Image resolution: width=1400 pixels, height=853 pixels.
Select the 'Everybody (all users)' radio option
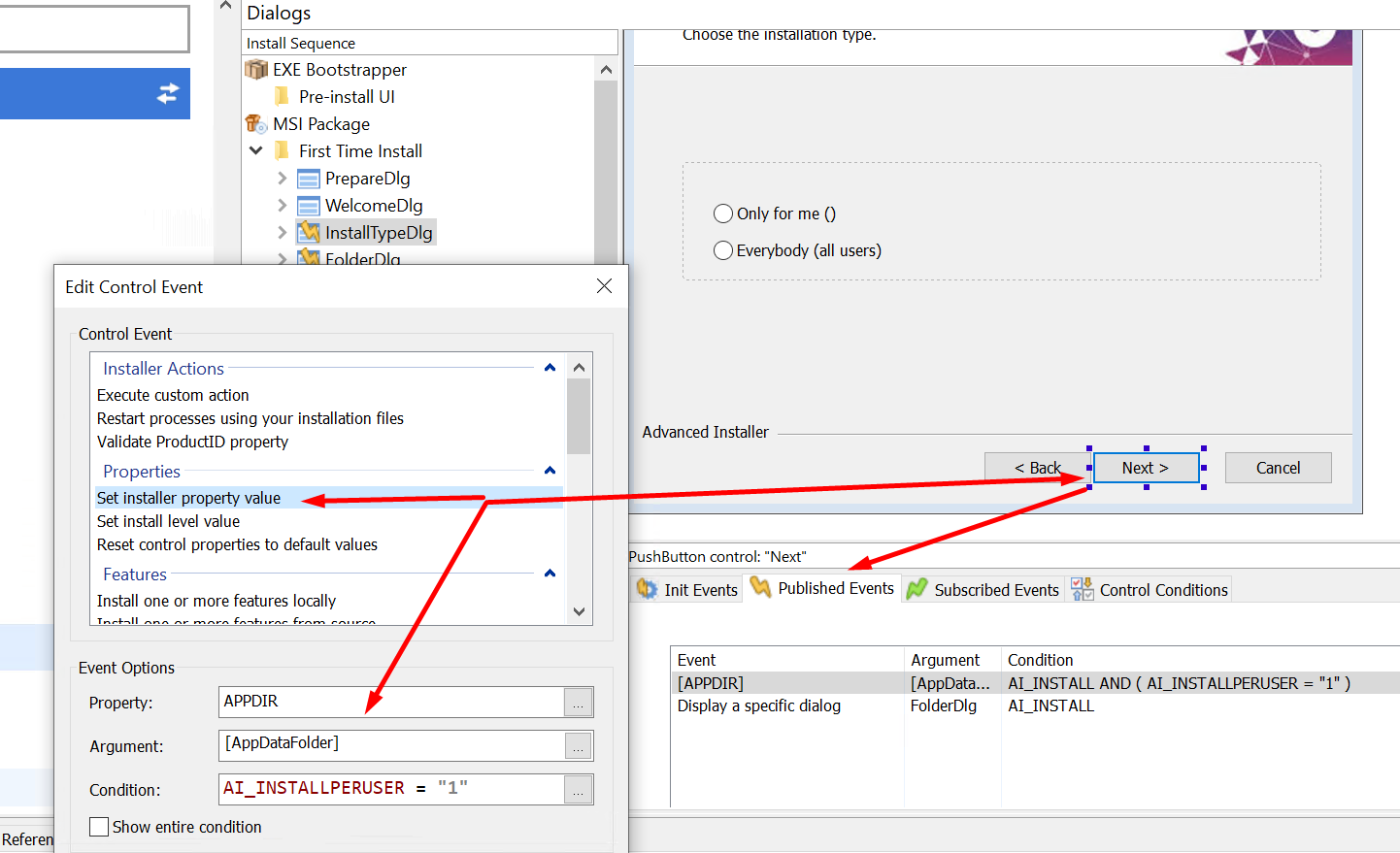(x=723, y=250)
